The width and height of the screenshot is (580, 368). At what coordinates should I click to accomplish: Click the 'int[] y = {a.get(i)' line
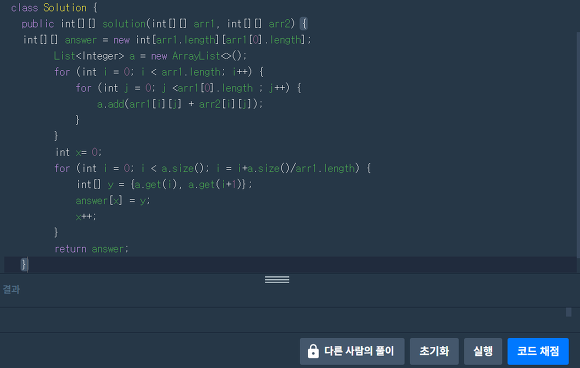point(164,184)
